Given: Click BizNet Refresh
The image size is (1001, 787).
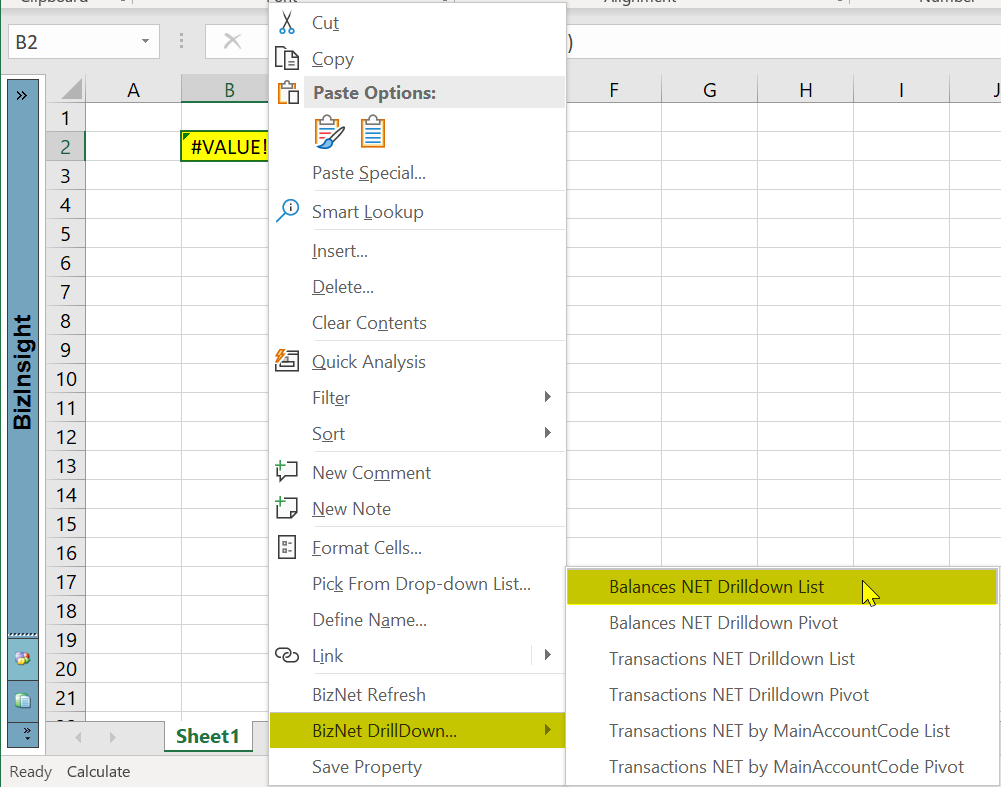Looking at the screenshot, I should click(418, 694).
